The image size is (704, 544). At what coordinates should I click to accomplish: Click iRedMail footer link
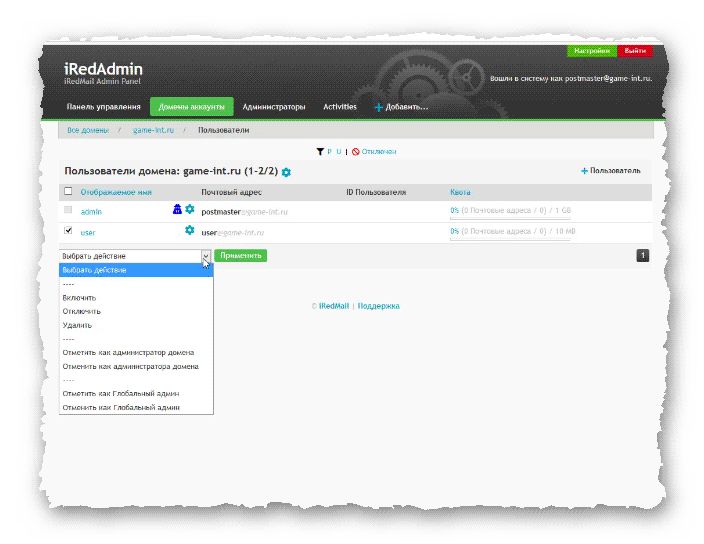pyautogui.click(x=334, y=306)
